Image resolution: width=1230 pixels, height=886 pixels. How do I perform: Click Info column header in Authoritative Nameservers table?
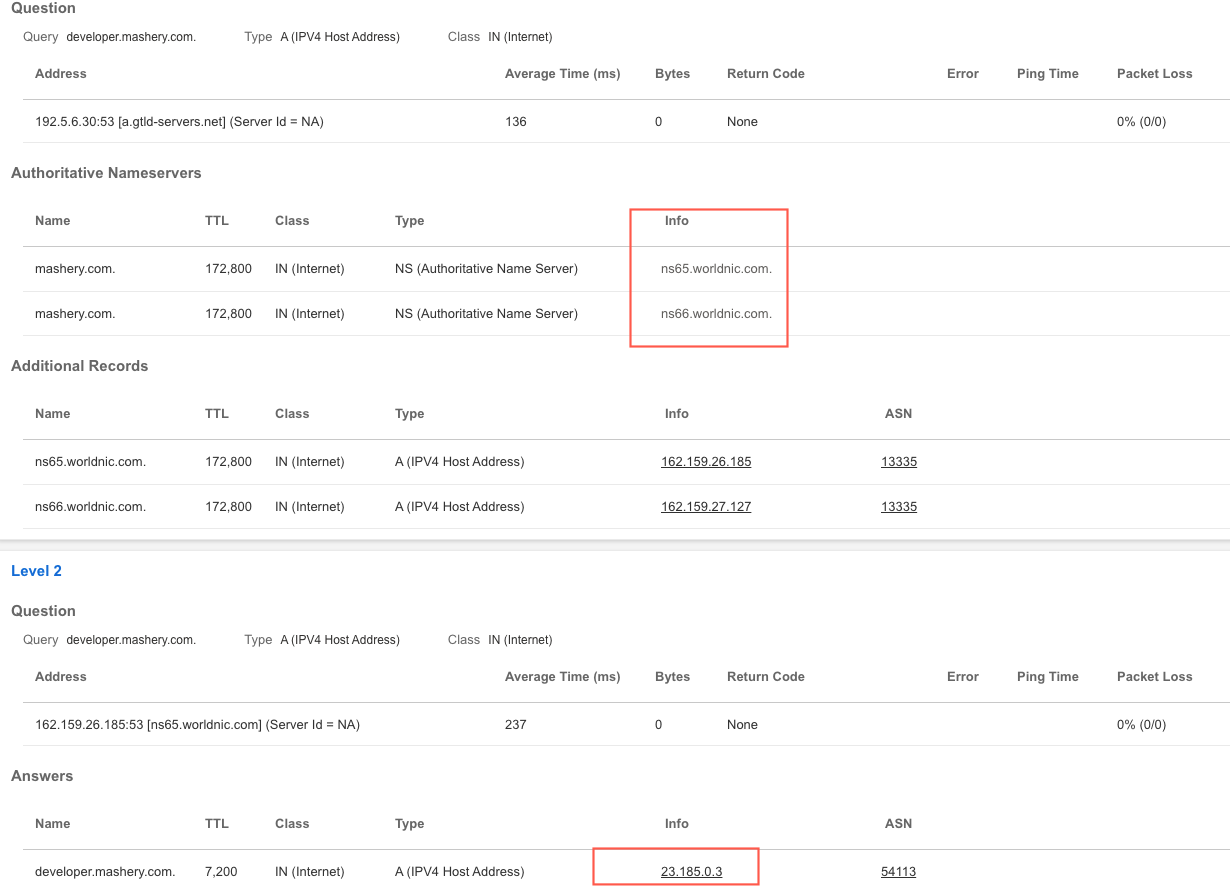[x=677, y=221]
